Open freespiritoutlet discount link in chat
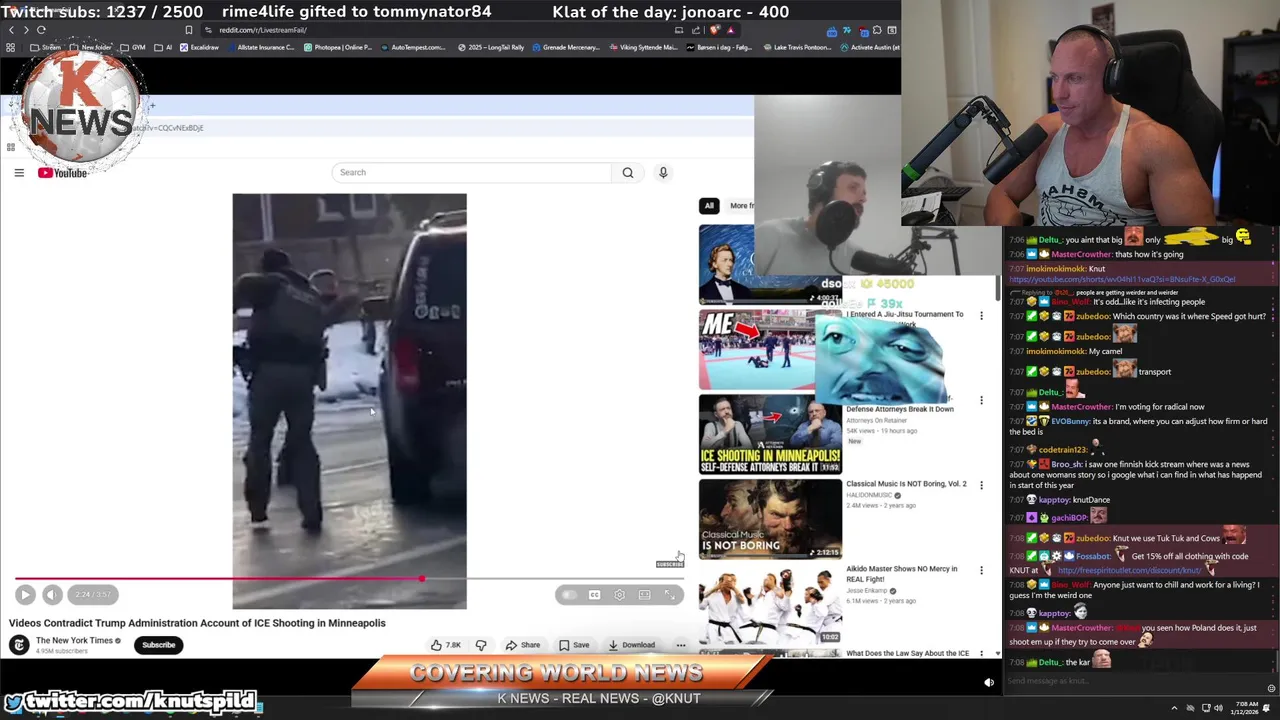This screenshot has width=1280, height=720. 1129,570
